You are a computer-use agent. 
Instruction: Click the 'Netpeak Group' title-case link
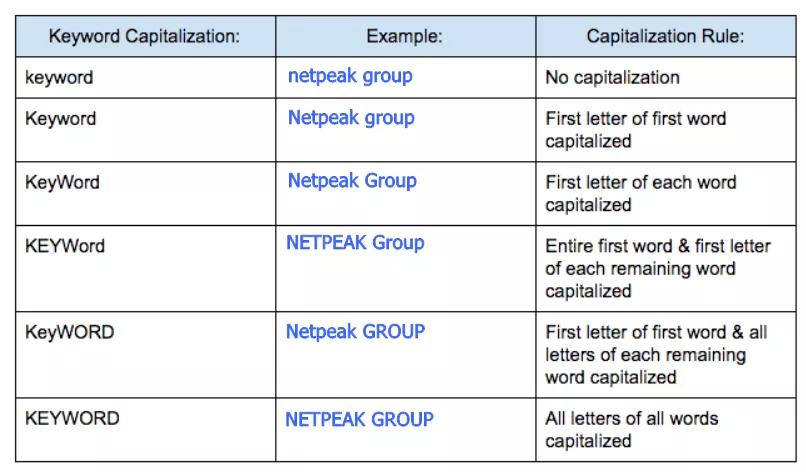(352, 181)
